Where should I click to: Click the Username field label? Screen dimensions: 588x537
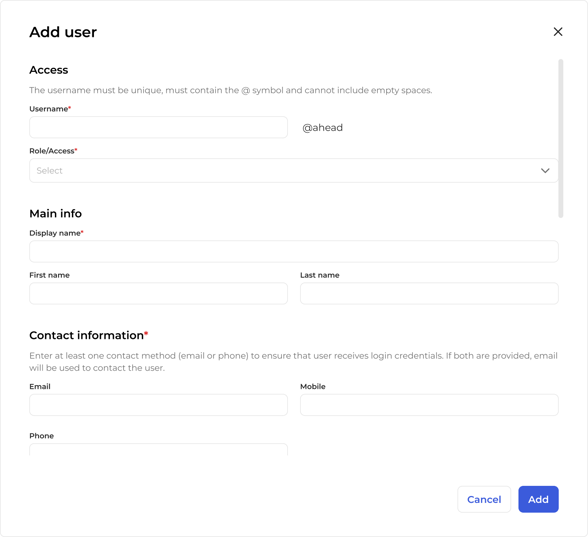pyautogui.click(x=50, y=109)
